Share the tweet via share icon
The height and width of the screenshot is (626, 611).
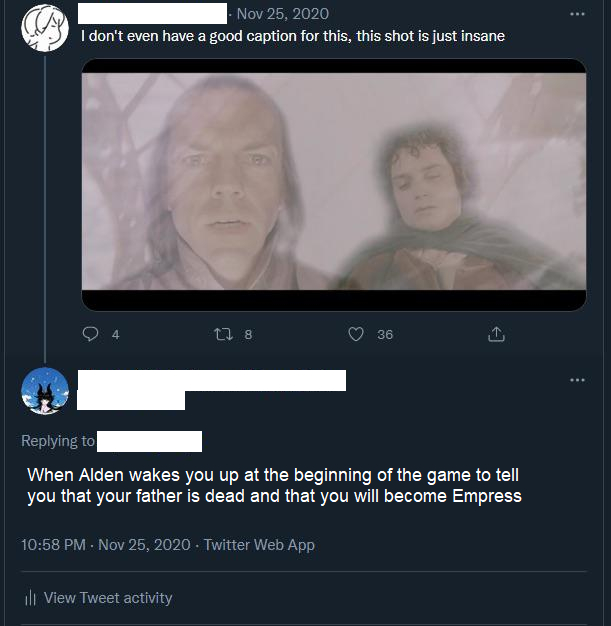pos(495,335)
